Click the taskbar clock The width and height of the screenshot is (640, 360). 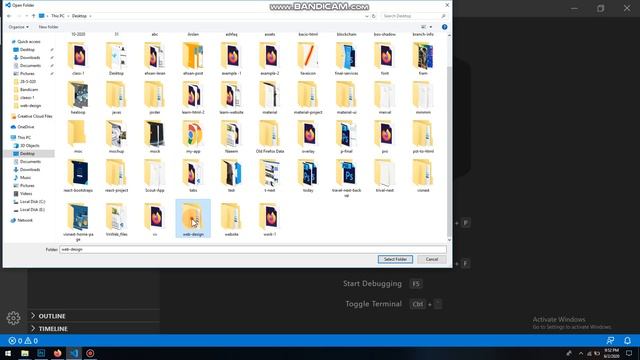[x=611, y=353]
